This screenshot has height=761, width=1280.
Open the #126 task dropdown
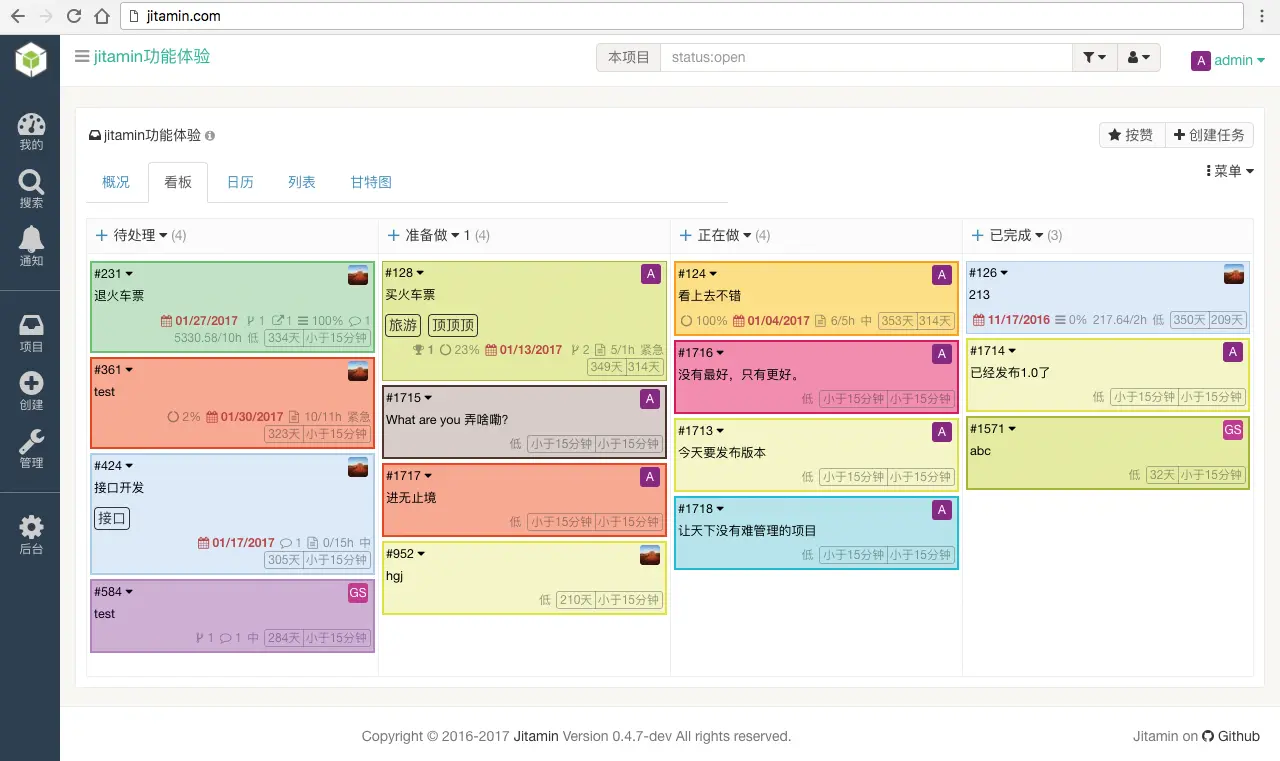[x=989, y=273]
